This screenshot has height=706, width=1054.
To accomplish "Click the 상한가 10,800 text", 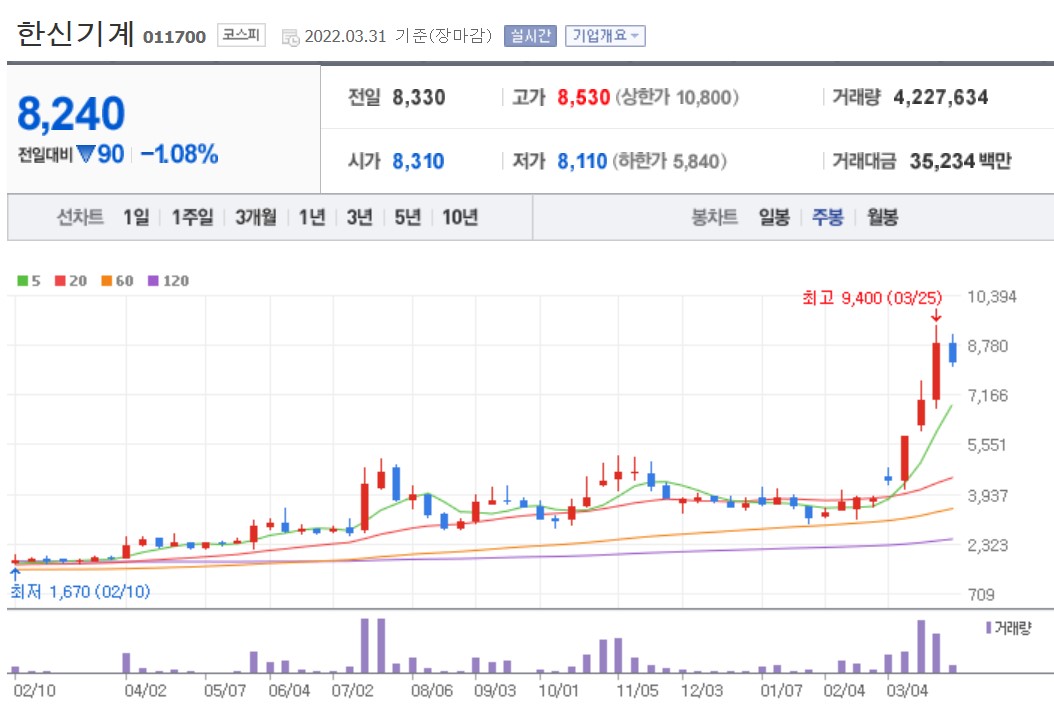I will click(x=678, y=97).
